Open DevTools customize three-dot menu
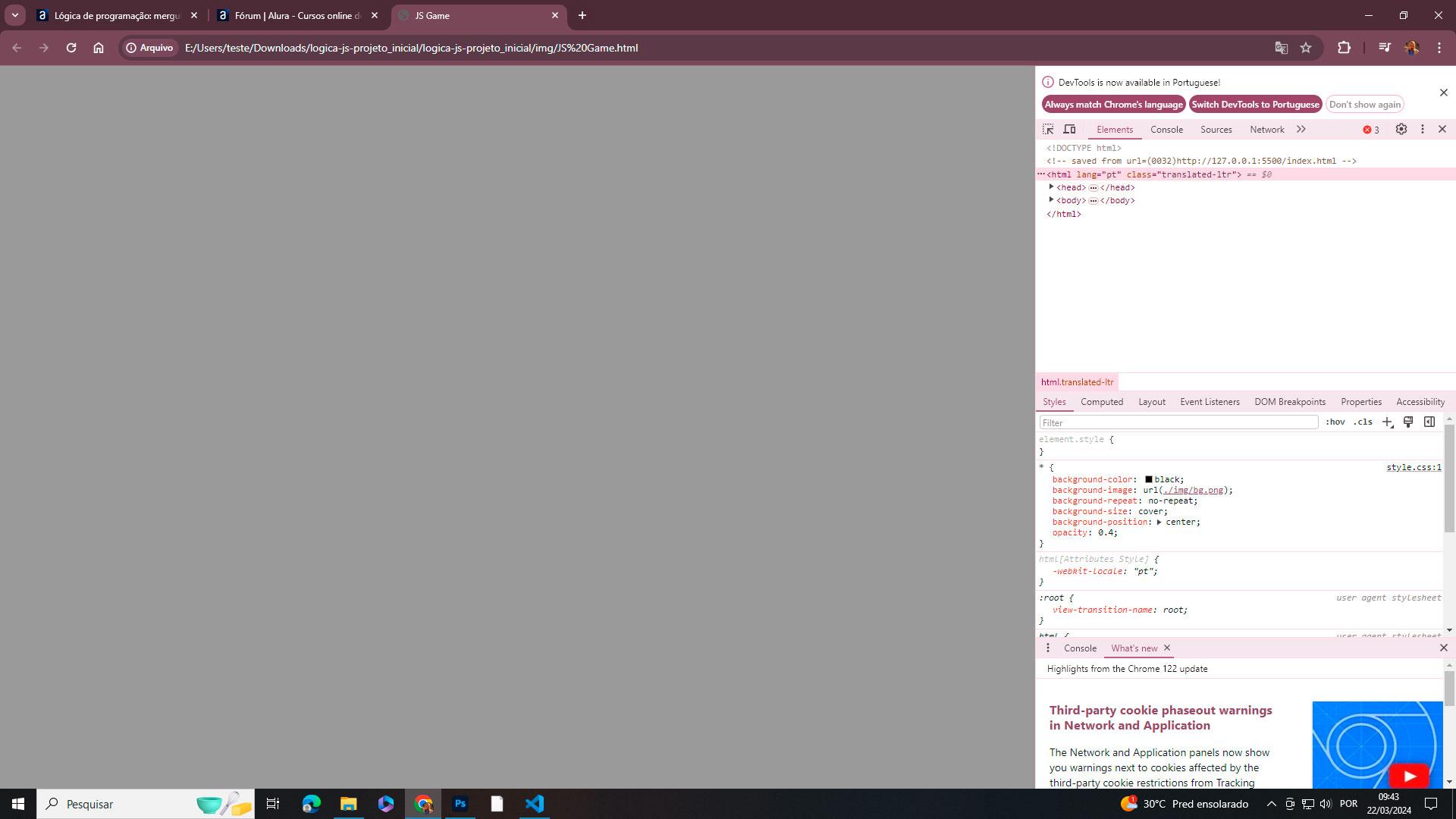This screenshot has height=819, width=1456. [x=1423, y=130]
